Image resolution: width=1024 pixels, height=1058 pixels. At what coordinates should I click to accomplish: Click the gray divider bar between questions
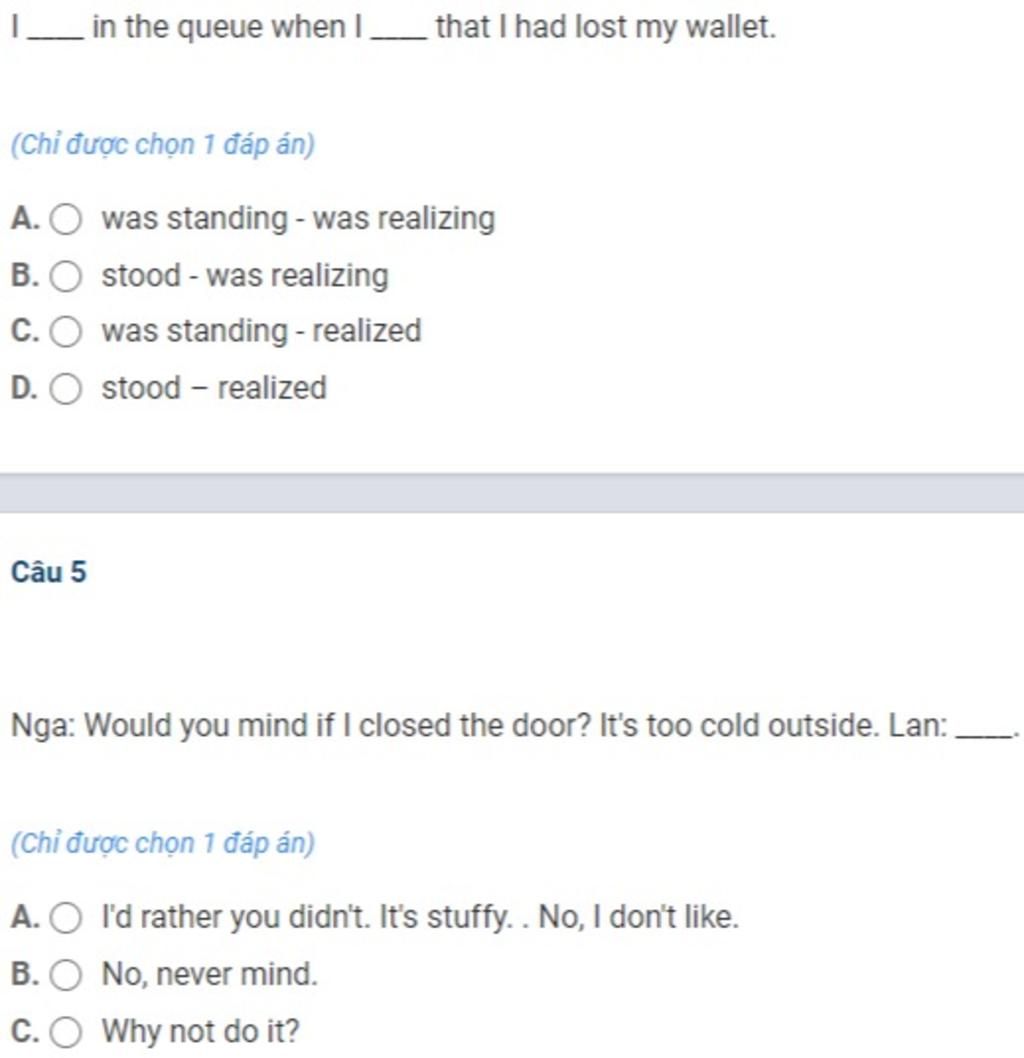(512, 493)
